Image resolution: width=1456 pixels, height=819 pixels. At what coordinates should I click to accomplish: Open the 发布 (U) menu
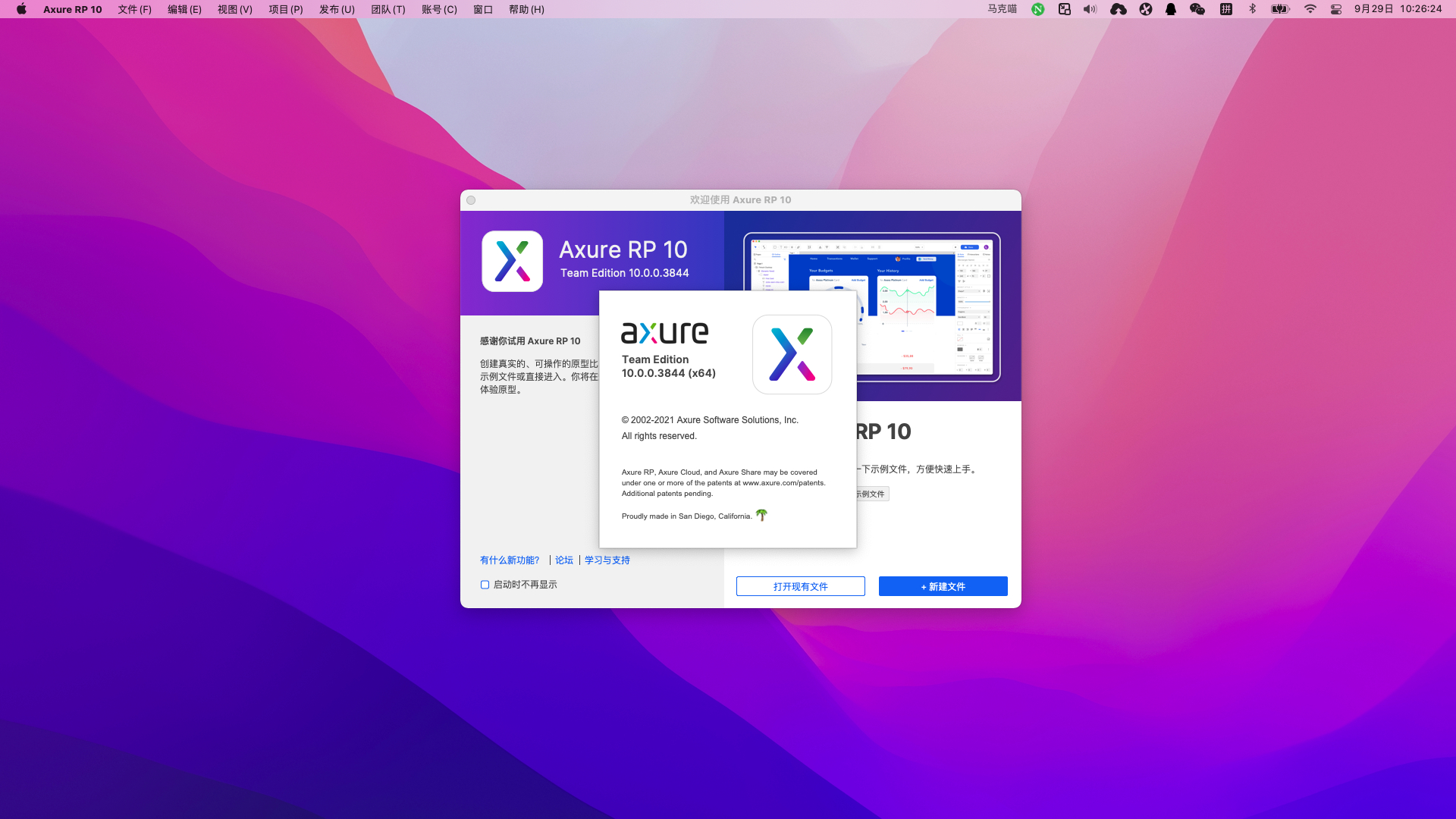tap(337, 9)
